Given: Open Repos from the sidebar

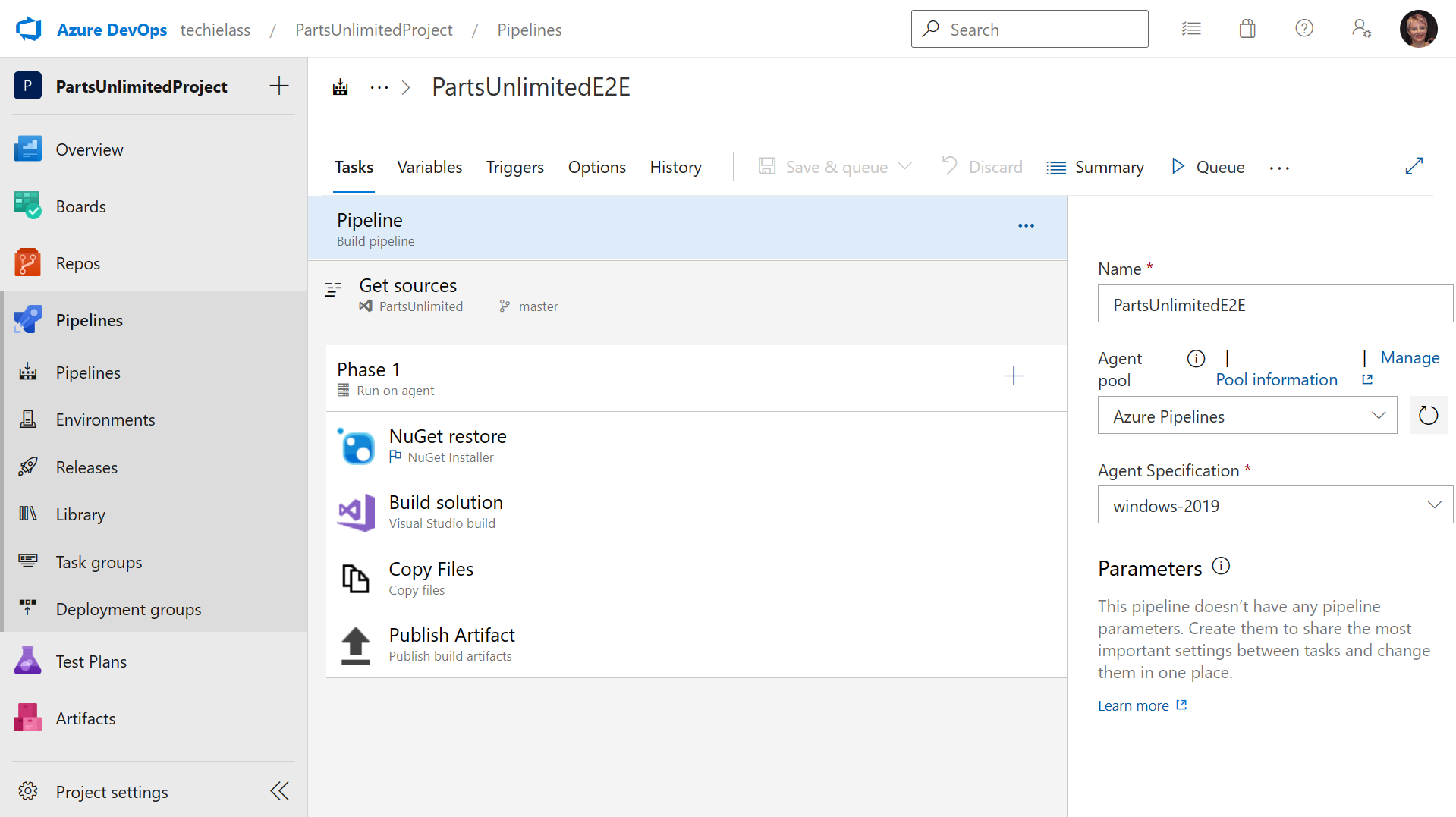Looking at the screenshot, I should point(77,262).
